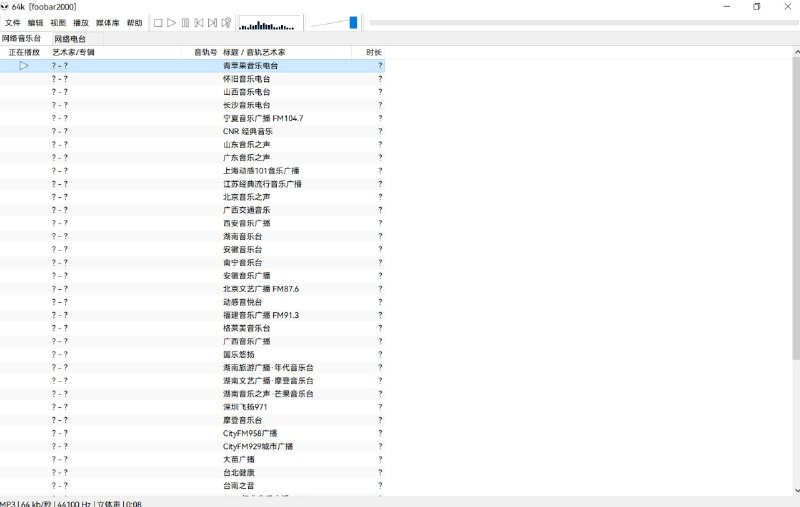The width and height of the screenshot is (800, 507).
Task: Select the 大苗广播 station
Action: click(192, 460)
